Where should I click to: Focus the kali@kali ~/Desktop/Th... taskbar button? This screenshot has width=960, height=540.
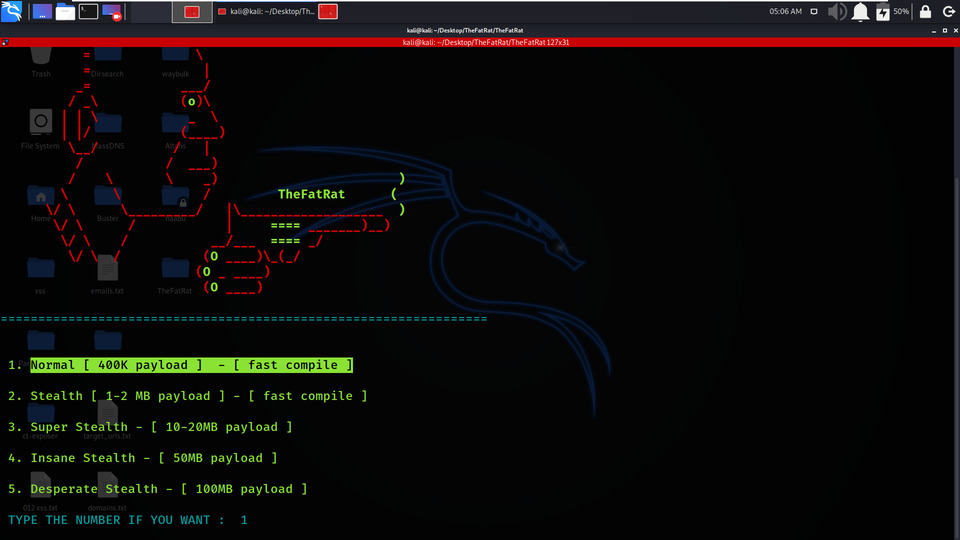tap(266, 12)
